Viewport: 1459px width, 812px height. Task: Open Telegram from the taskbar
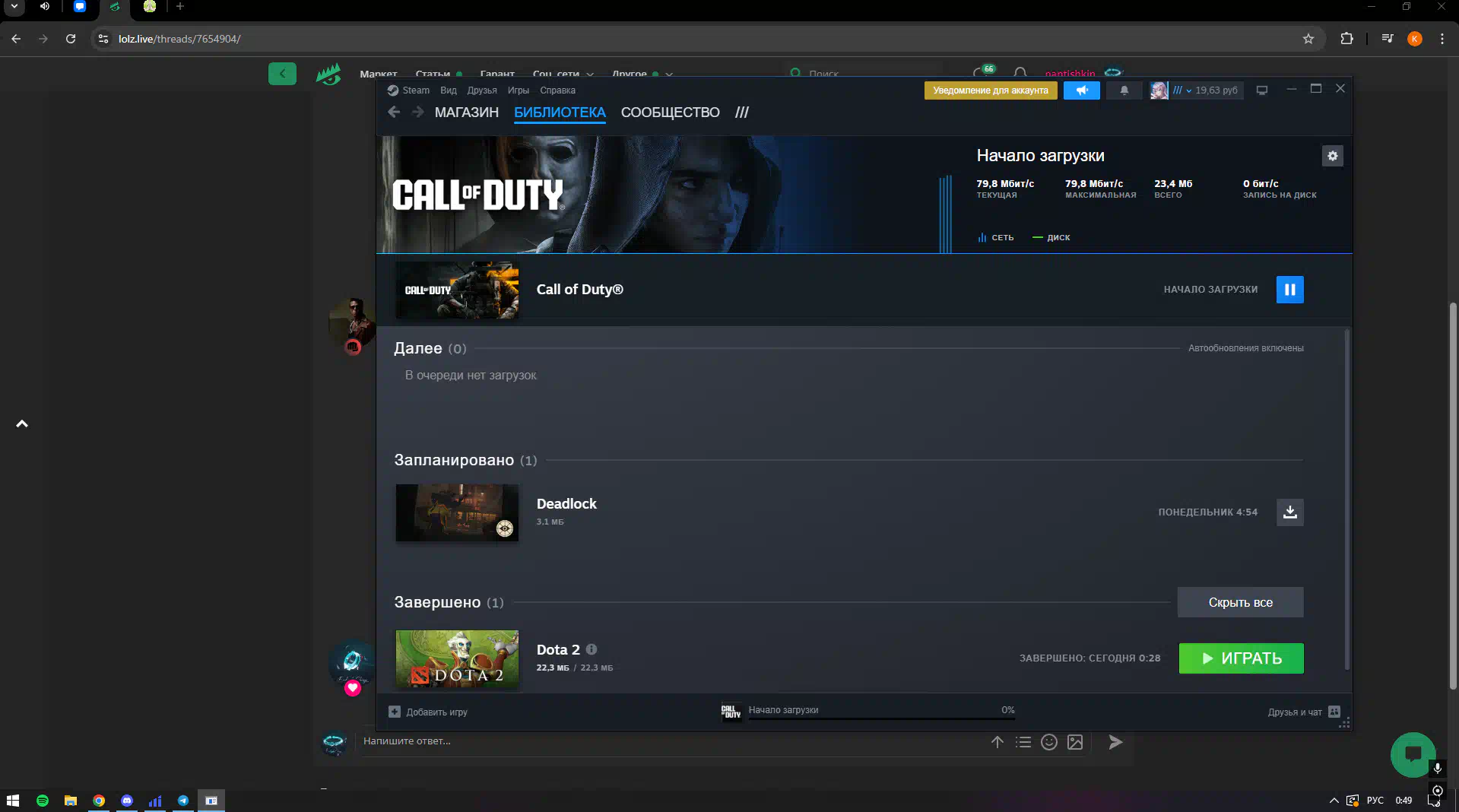pyautogui.click(x=183, y=801)
